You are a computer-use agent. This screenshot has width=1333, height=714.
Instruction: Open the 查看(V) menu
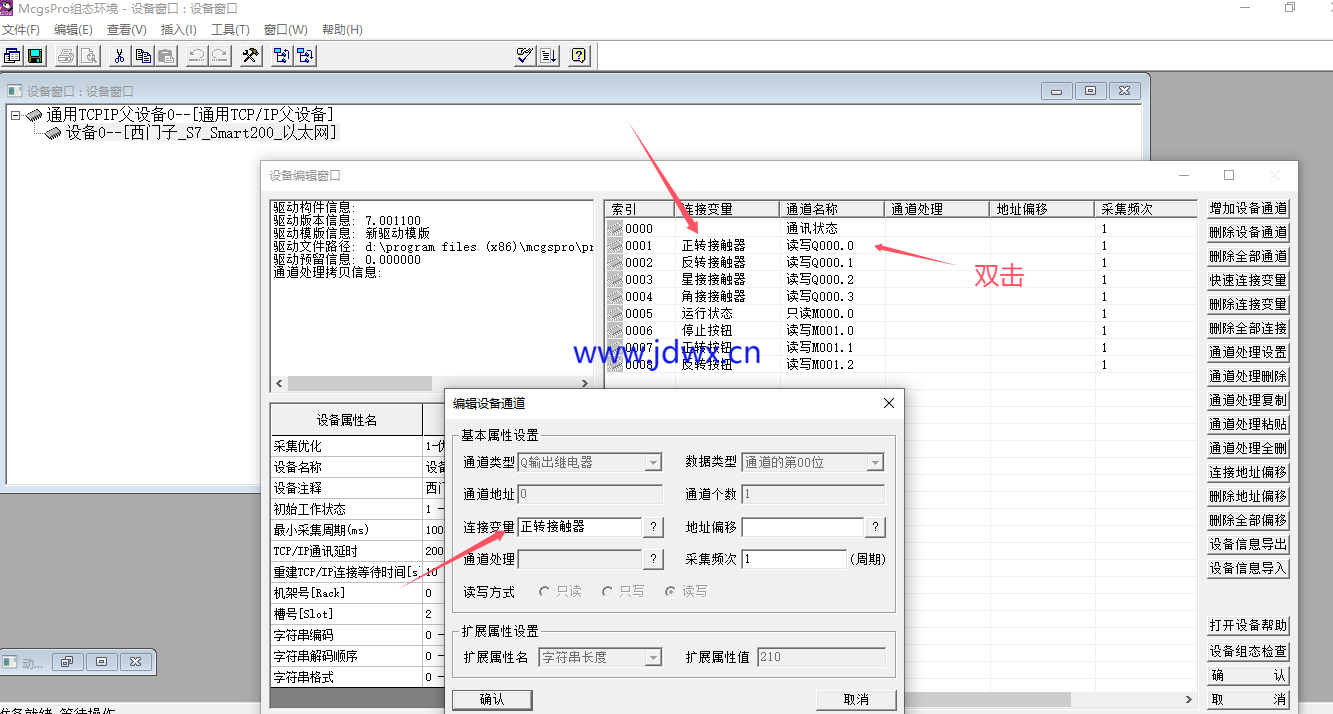point(127,30)
